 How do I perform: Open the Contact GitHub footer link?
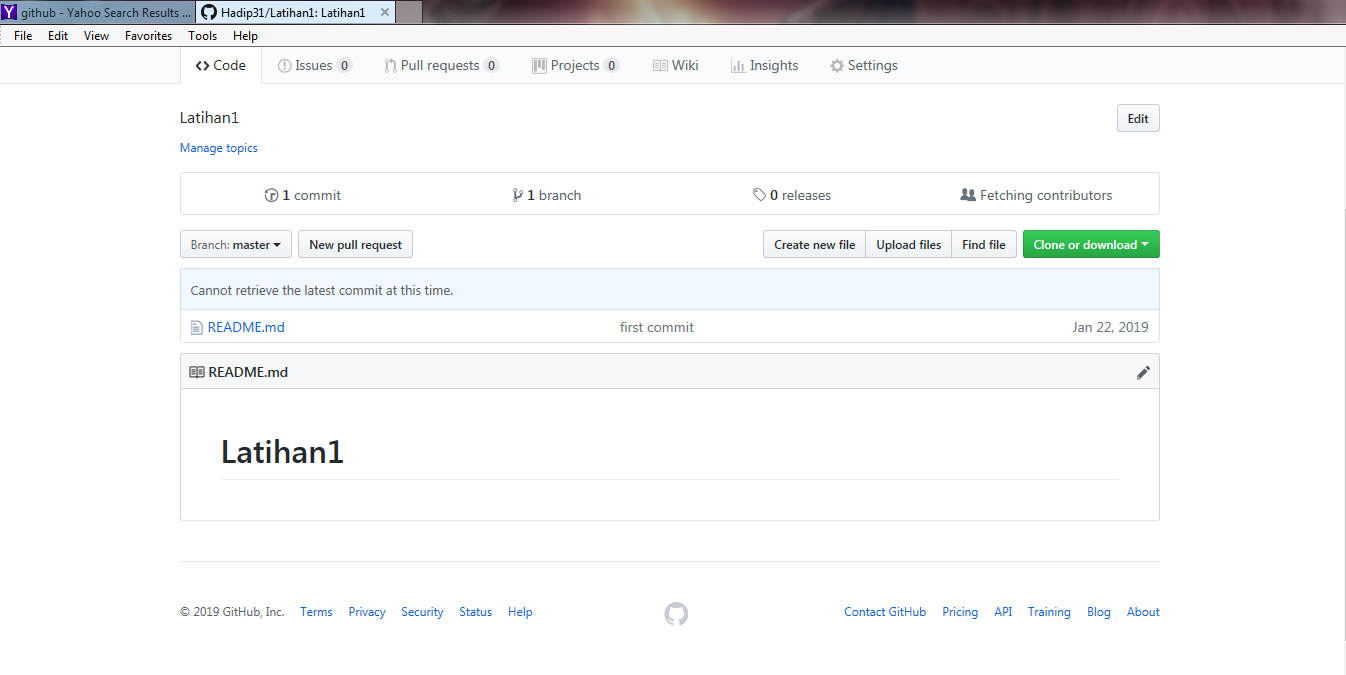click(885, 612)
